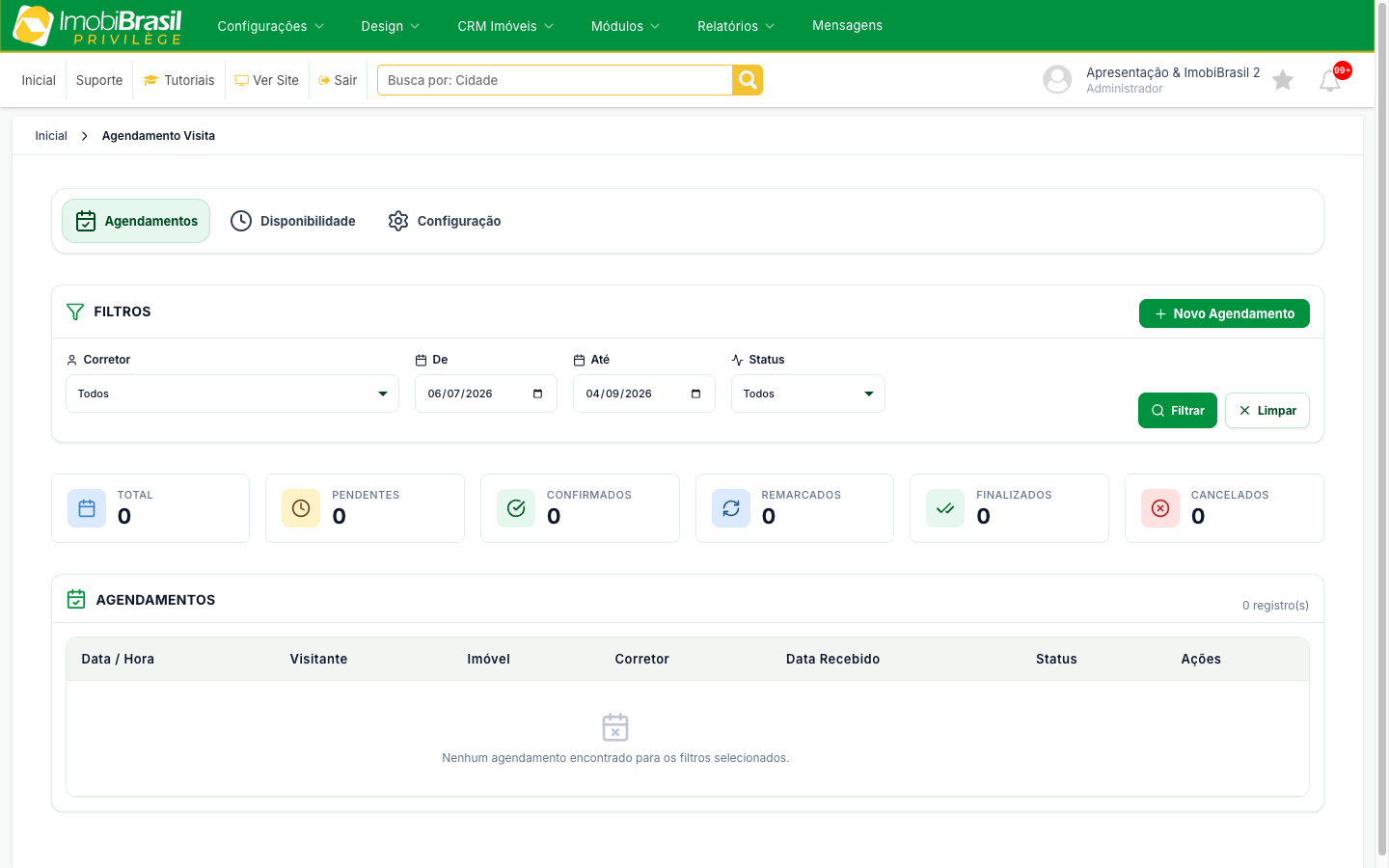Click the Ações column header

tap(1201, 660)
